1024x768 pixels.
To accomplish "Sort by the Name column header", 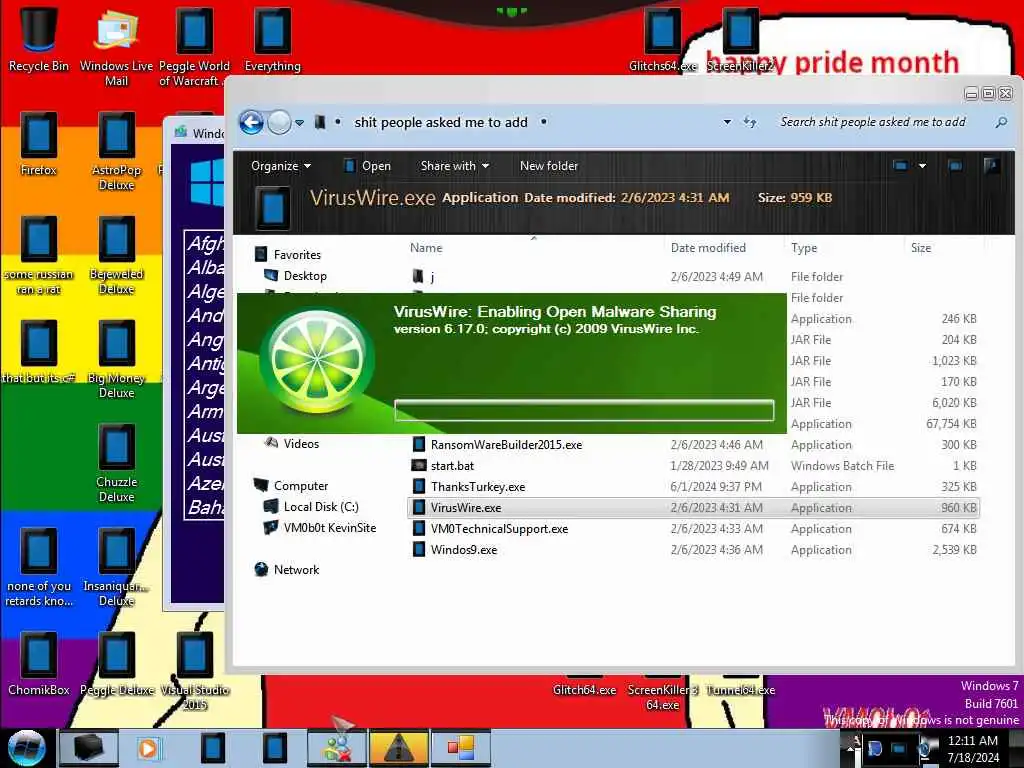I will click(x=426, y=248).
